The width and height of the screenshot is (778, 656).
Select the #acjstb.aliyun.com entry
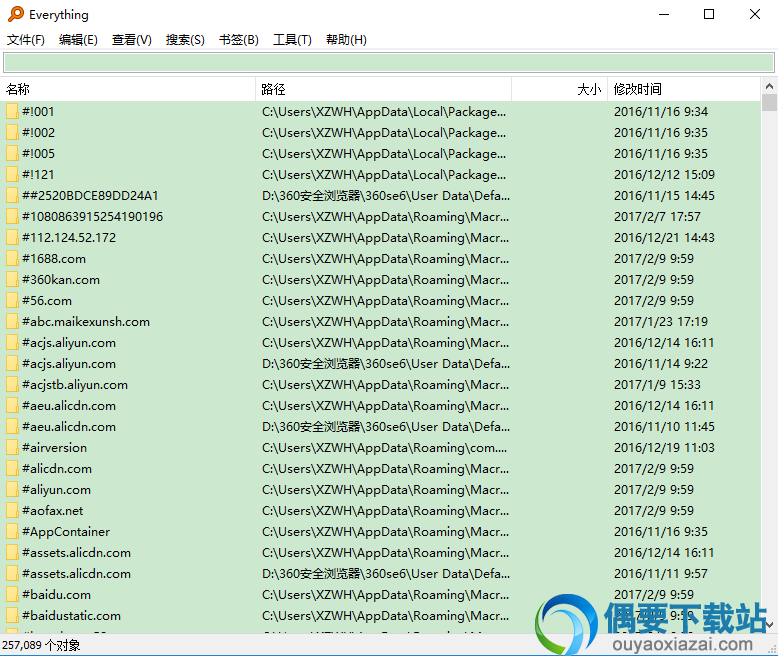[75, 385]
